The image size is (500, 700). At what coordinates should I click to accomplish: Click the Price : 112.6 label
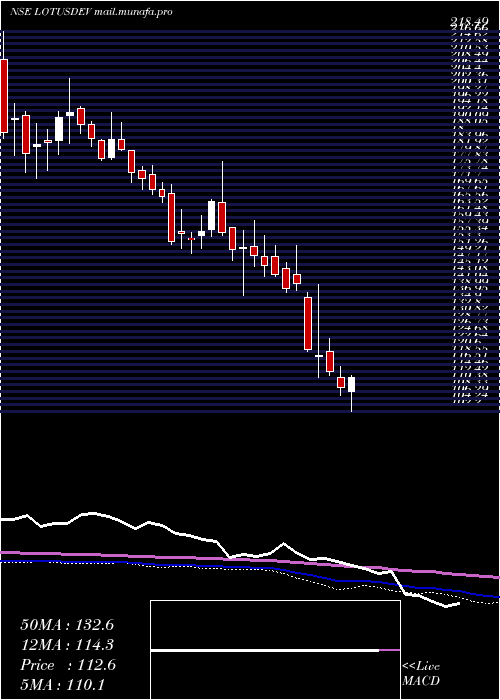(x=68, y=665)
